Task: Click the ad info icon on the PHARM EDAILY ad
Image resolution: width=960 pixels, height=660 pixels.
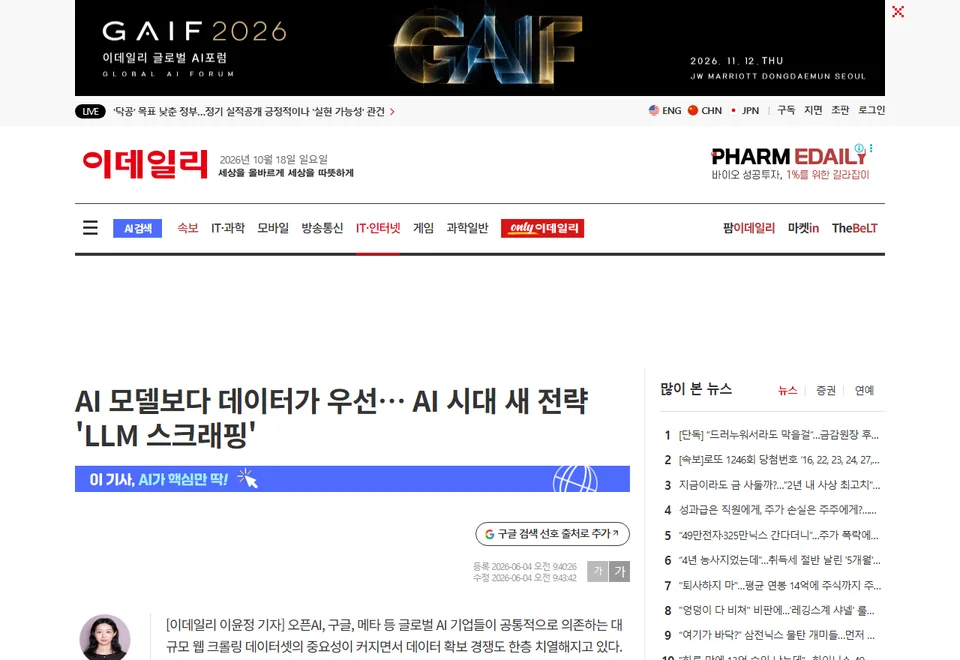Action: tap(860, 148)
